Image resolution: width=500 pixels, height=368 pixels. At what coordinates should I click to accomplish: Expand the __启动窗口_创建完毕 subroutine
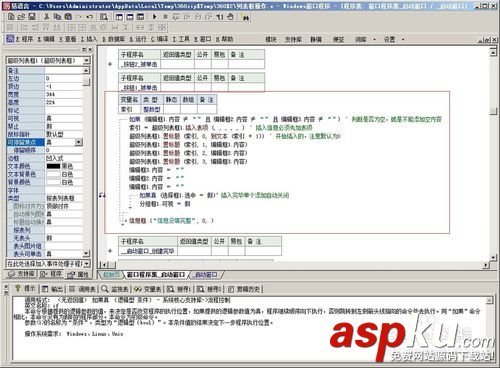pyautogui.click(x=110, y=251)
